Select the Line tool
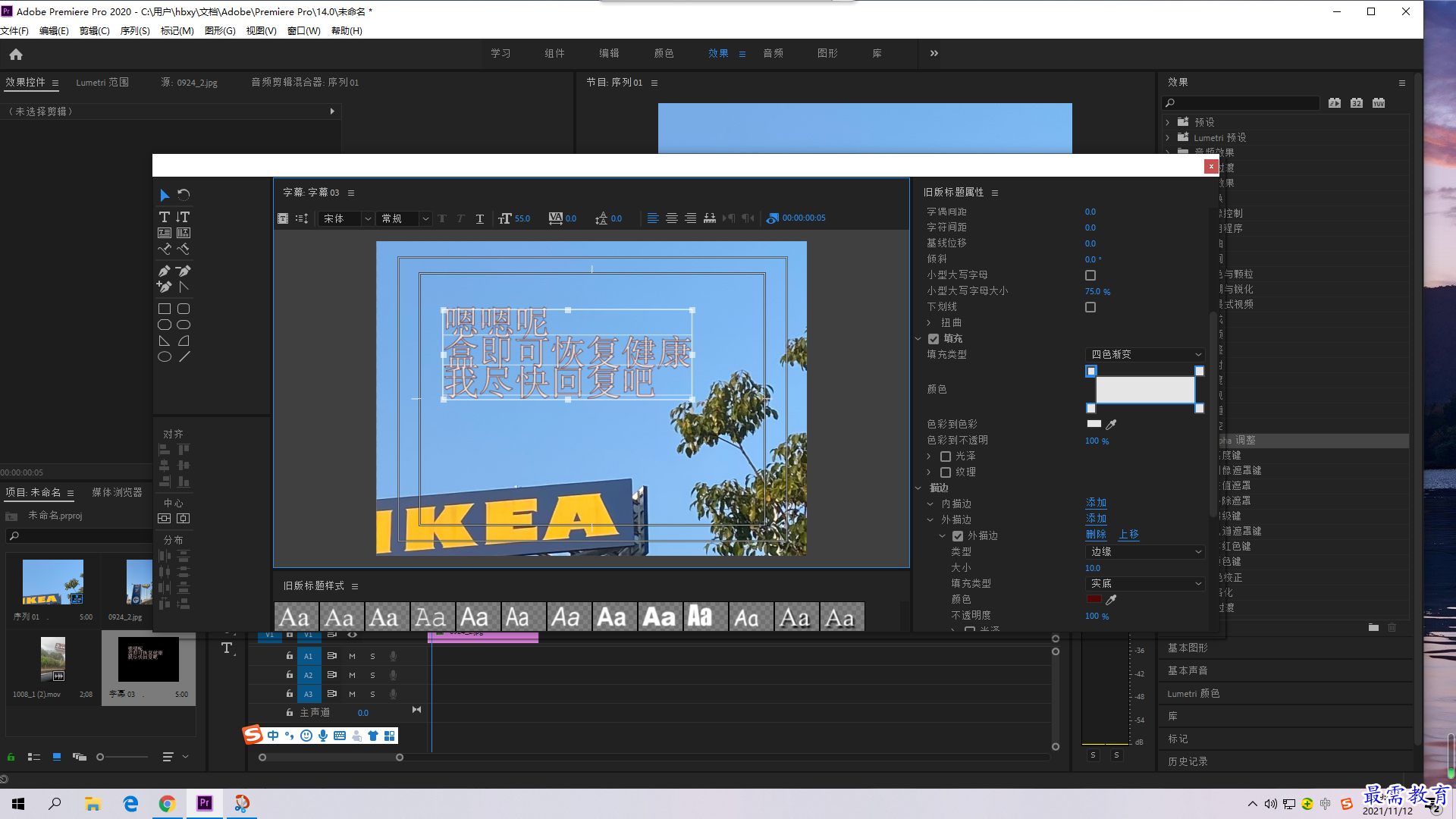 pos(184,357)
